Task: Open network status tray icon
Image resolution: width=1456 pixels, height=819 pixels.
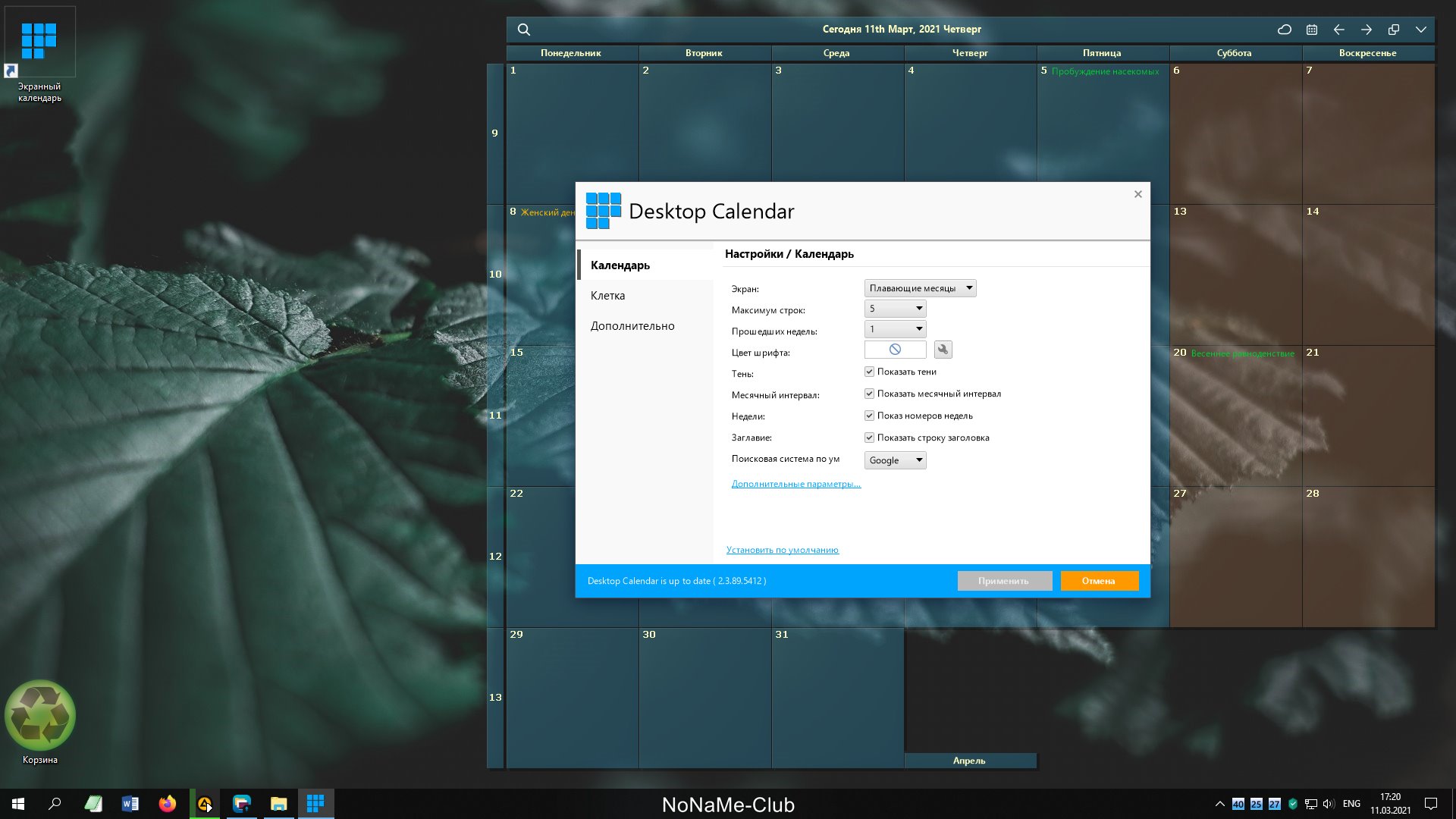Action: click(x=1311, y=804)
